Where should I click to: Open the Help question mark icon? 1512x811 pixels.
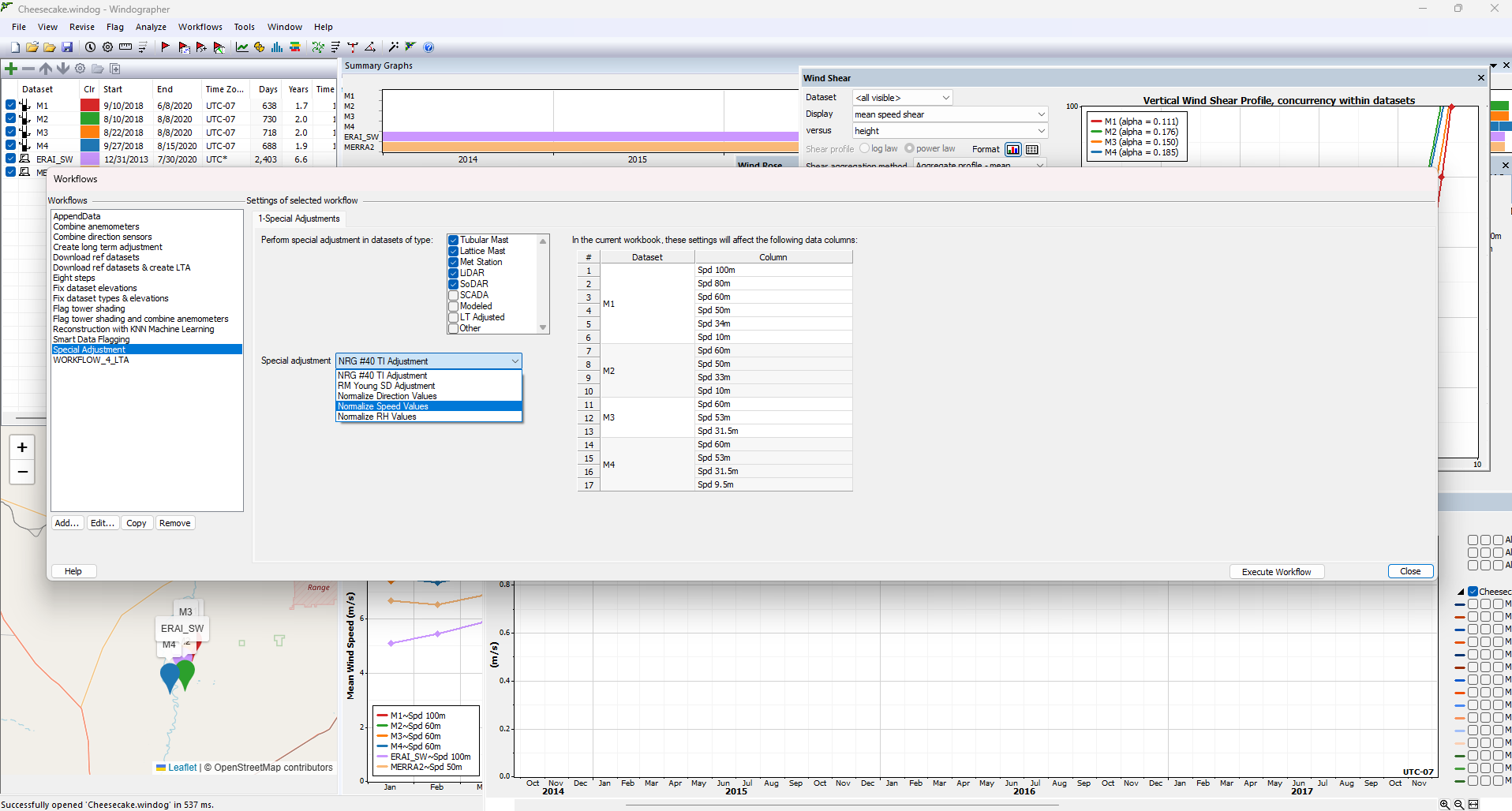pyautogui.click(x=429, y=47)
